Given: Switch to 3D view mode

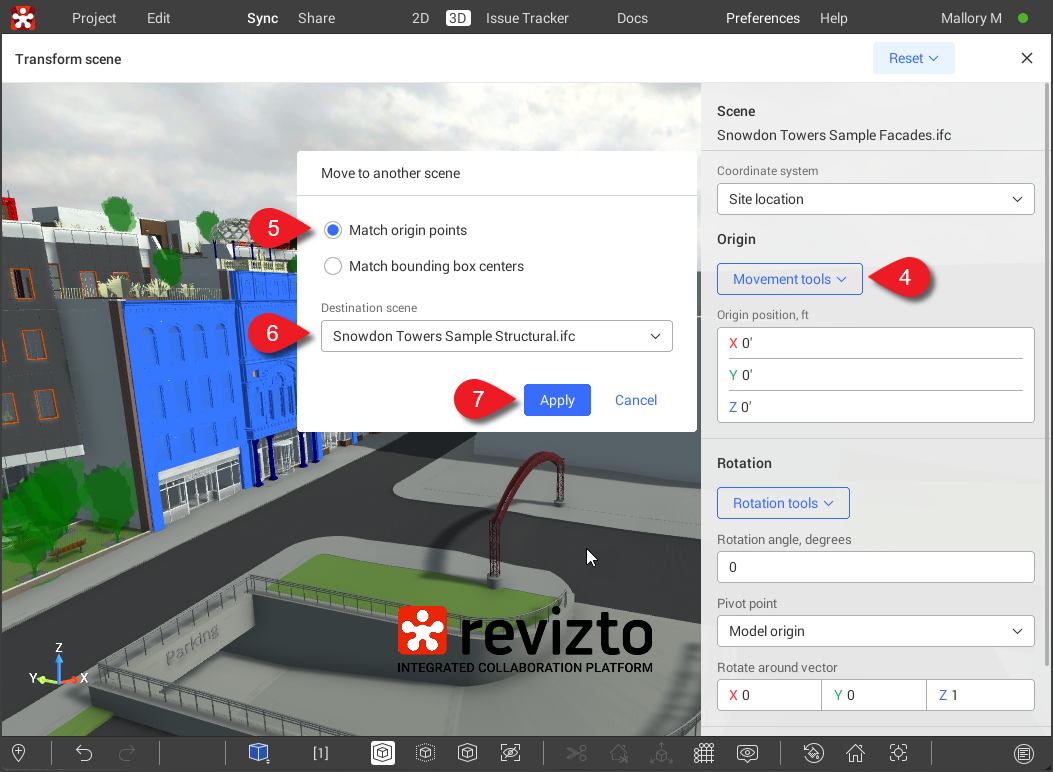Looking at the screenshot, I should pos(458,18).
